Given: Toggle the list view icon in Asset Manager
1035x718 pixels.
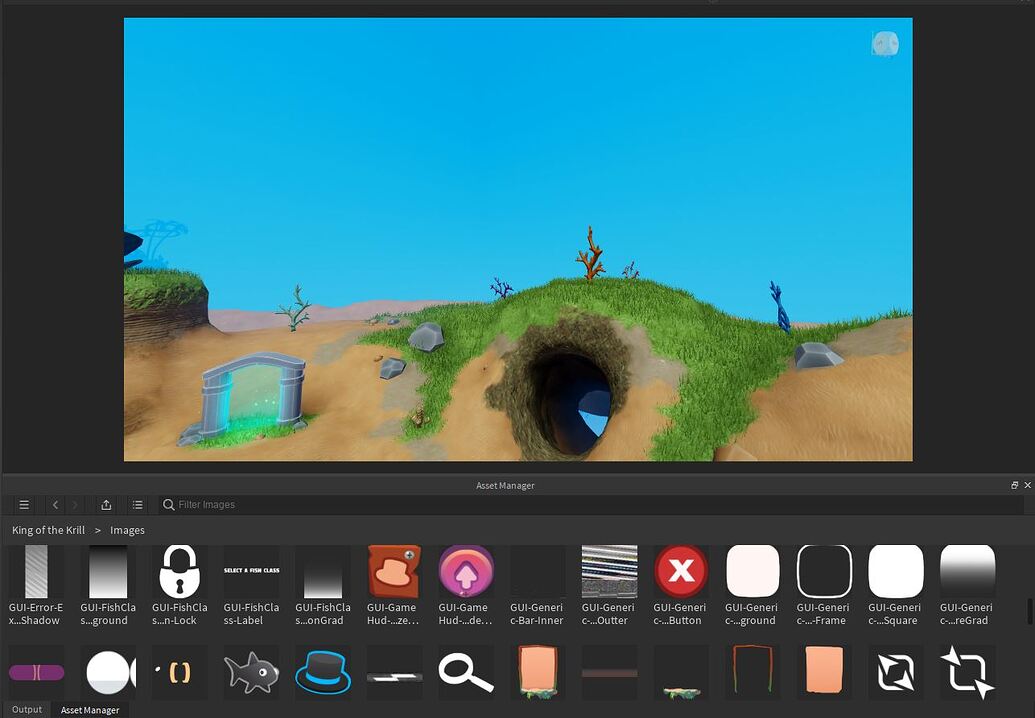Looking at the screenshot, I should click(137, 504).
